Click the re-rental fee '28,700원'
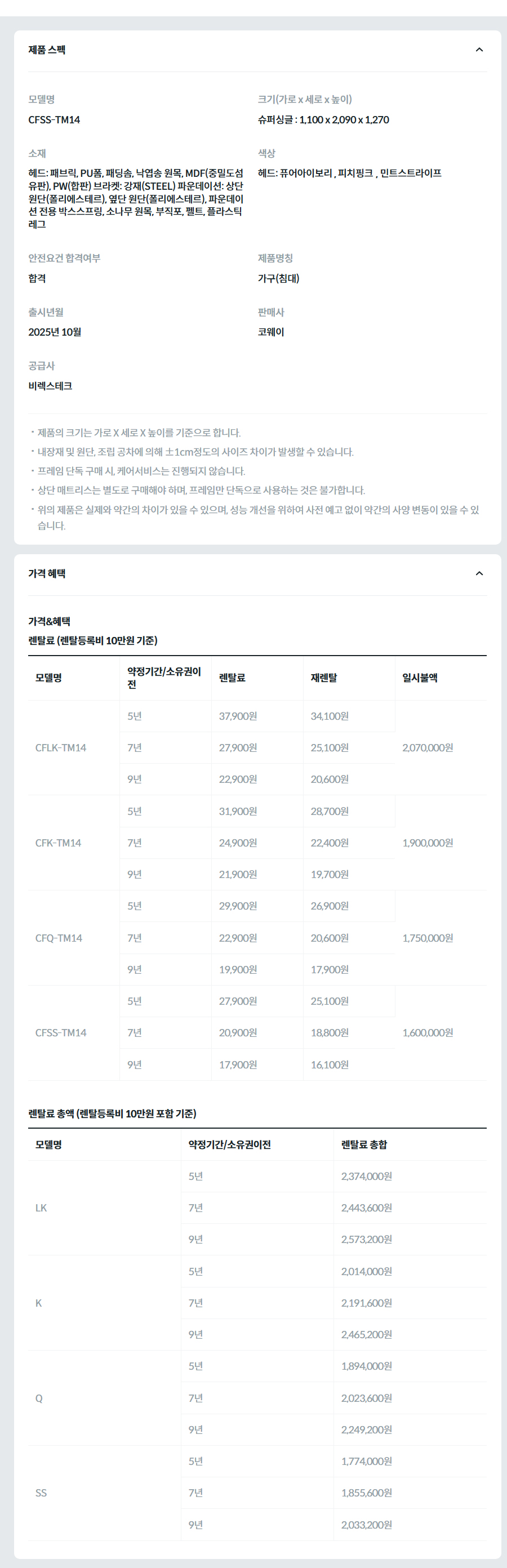507x1568 pixels. (330, 812)
